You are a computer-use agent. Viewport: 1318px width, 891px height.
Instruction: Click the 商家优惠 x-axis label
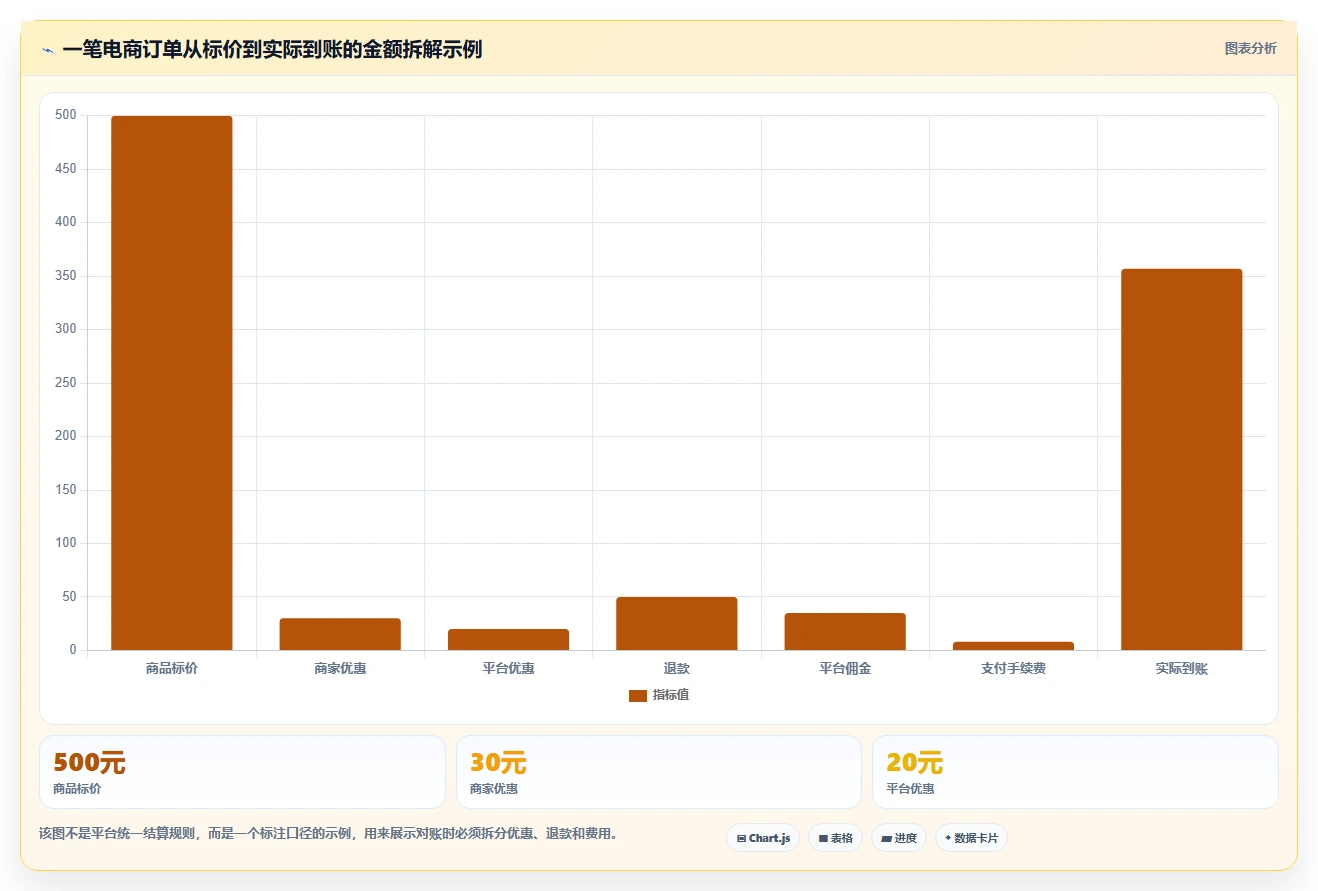point(340,668)
